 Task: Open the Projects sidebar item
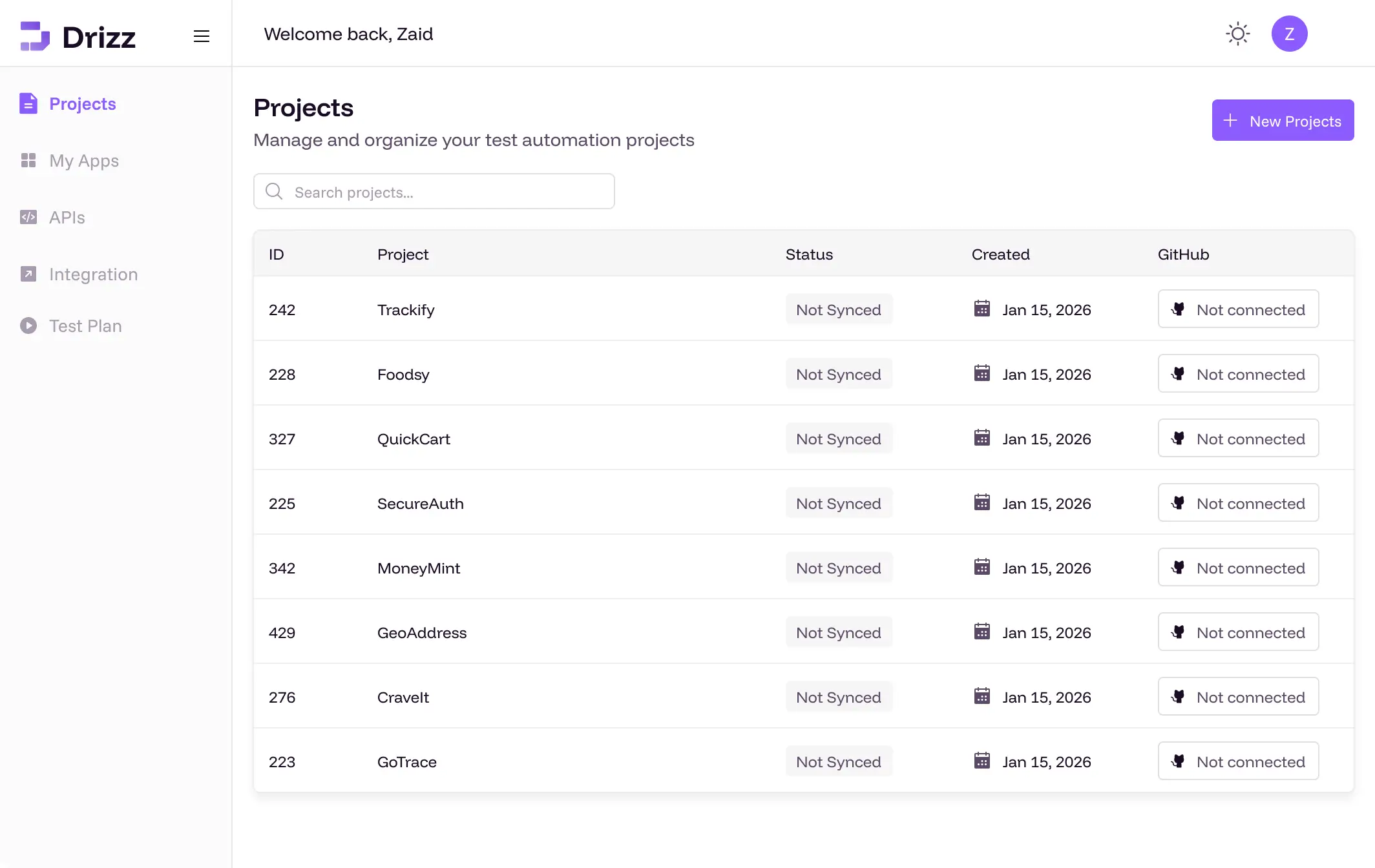point(82,104)
